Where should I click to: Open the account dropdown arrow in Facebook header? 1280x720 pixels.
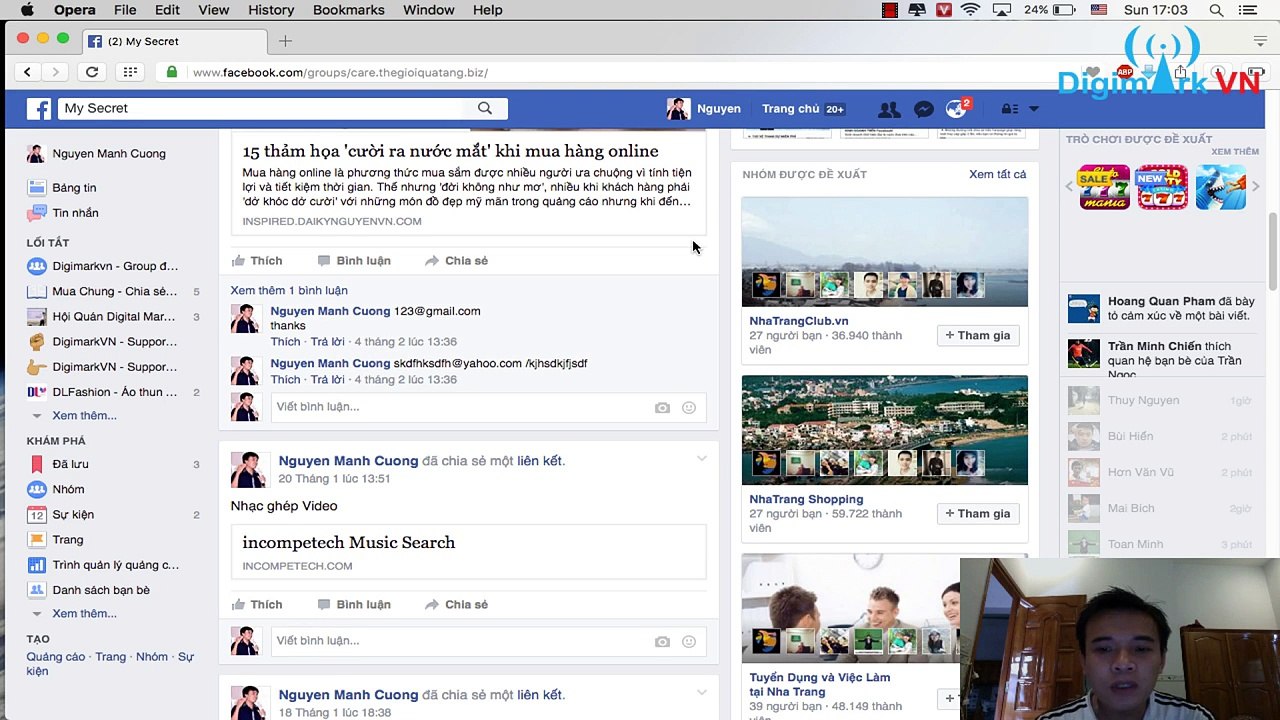pos(1034,109)
